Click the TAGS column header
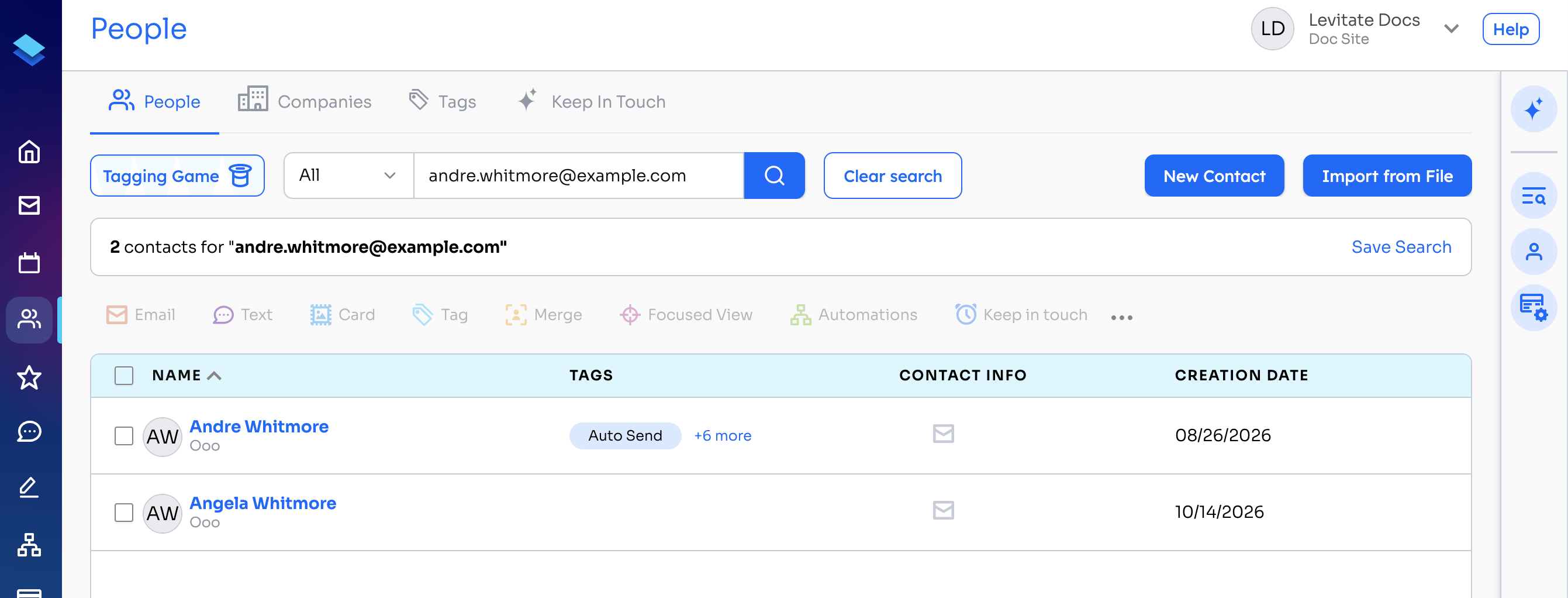Image resolution: width=1568 pixels, height=598 pixels. (x=591, y=376)
